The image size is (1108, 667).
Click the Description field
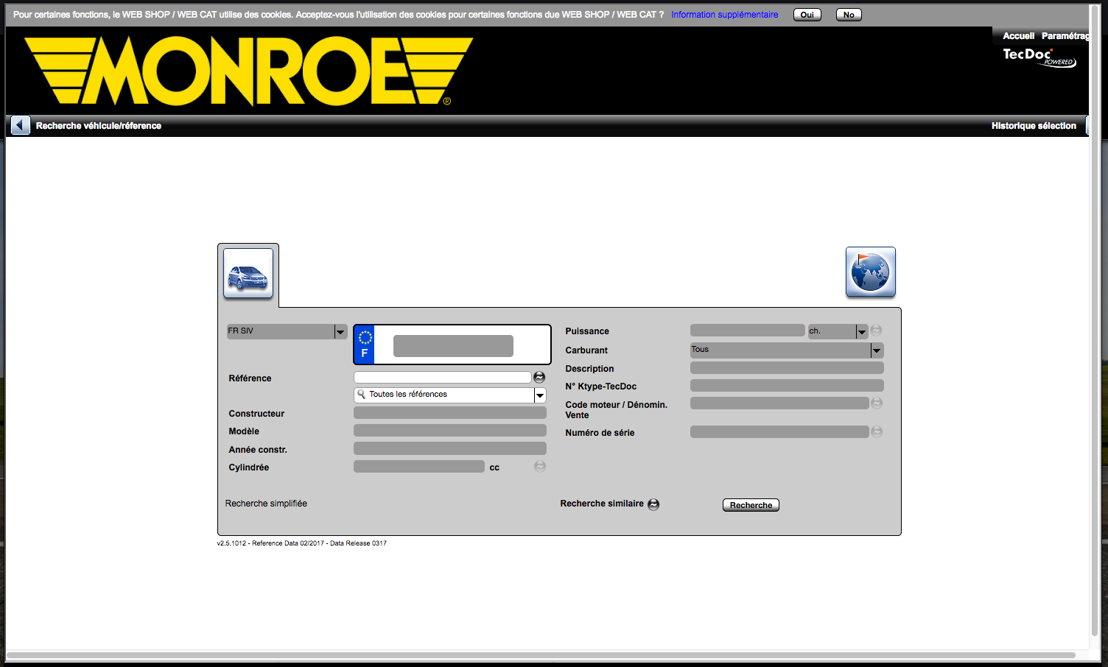click(787, 368)
